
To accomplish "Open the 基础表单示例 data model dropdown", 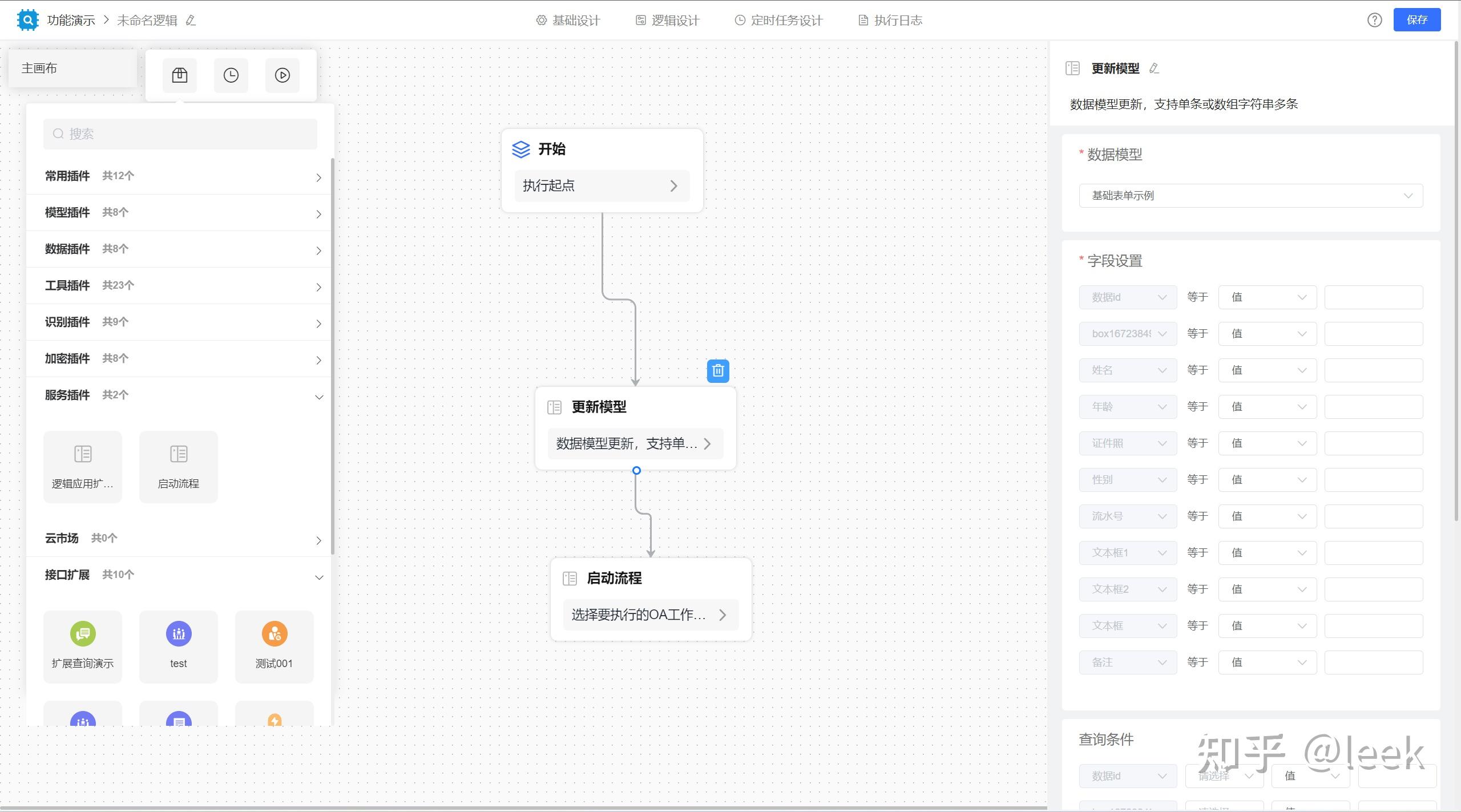I will tap(1250, 196).
